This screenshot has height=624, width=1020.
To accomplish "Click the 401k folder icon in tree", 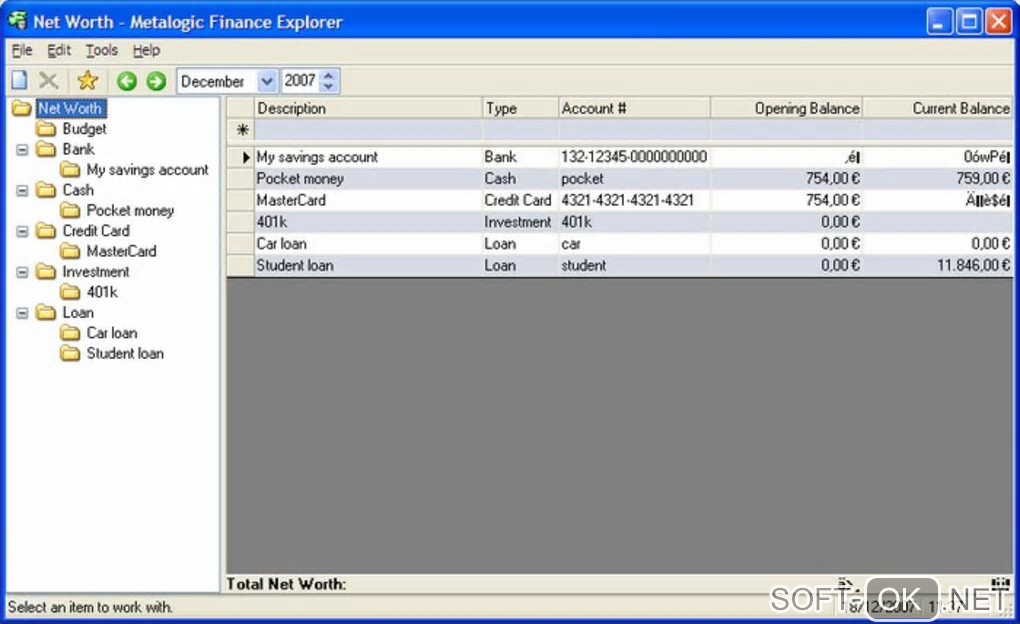I will click(70, 292).
